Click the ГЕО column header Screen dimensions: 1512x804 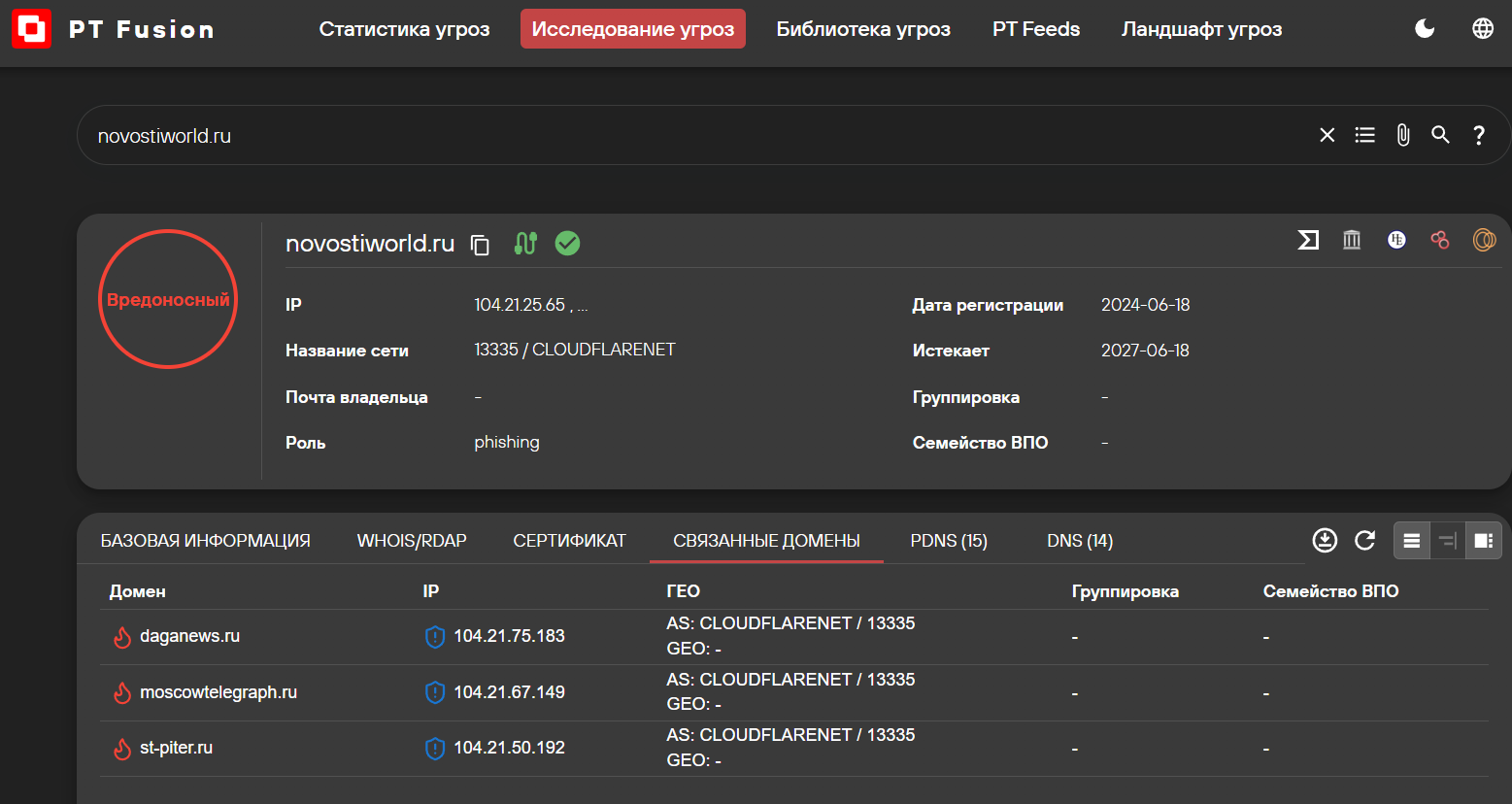[x=683, y=591]
